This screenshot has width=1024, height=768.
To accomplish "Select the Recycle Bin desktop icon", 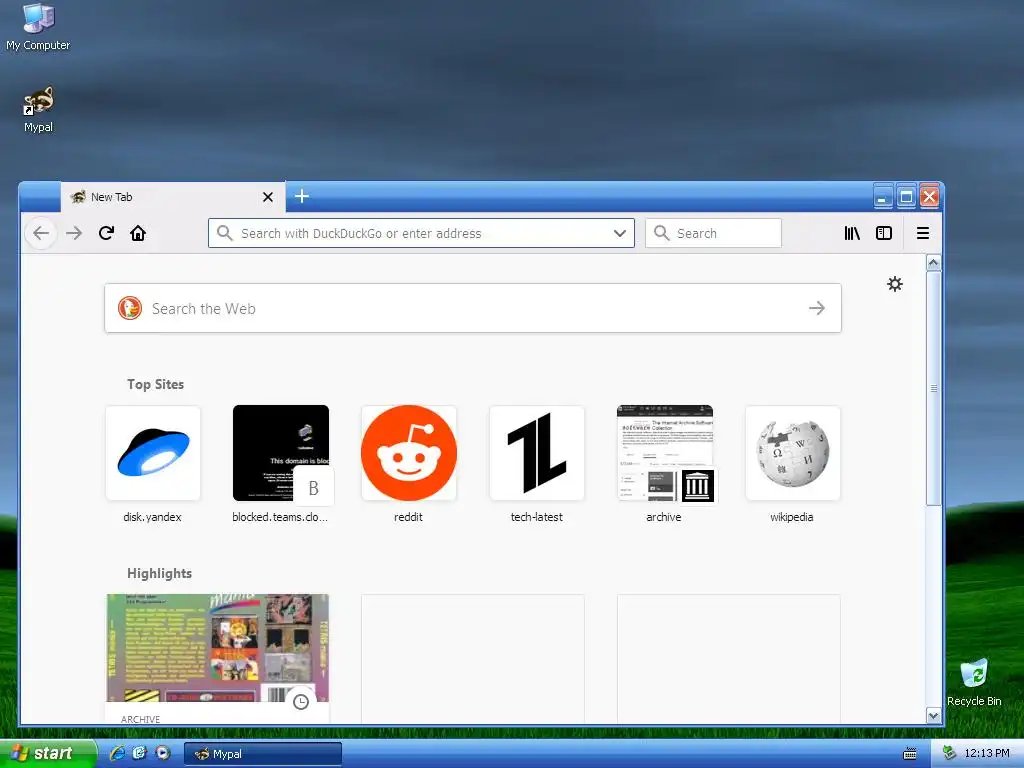I will click(x=974, y=682).
